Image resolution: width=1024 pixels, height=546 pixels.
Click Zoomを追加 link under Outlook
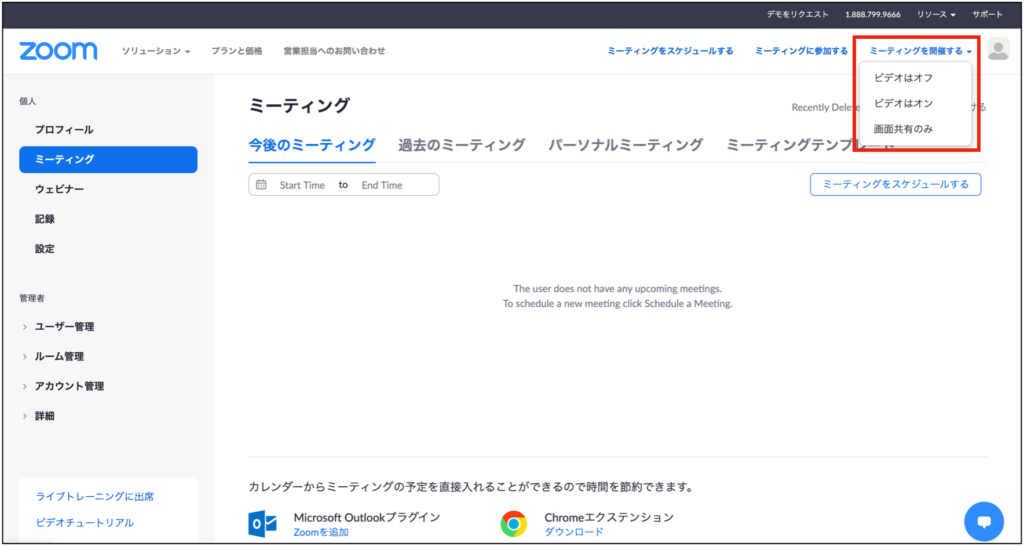pos(321,532)
